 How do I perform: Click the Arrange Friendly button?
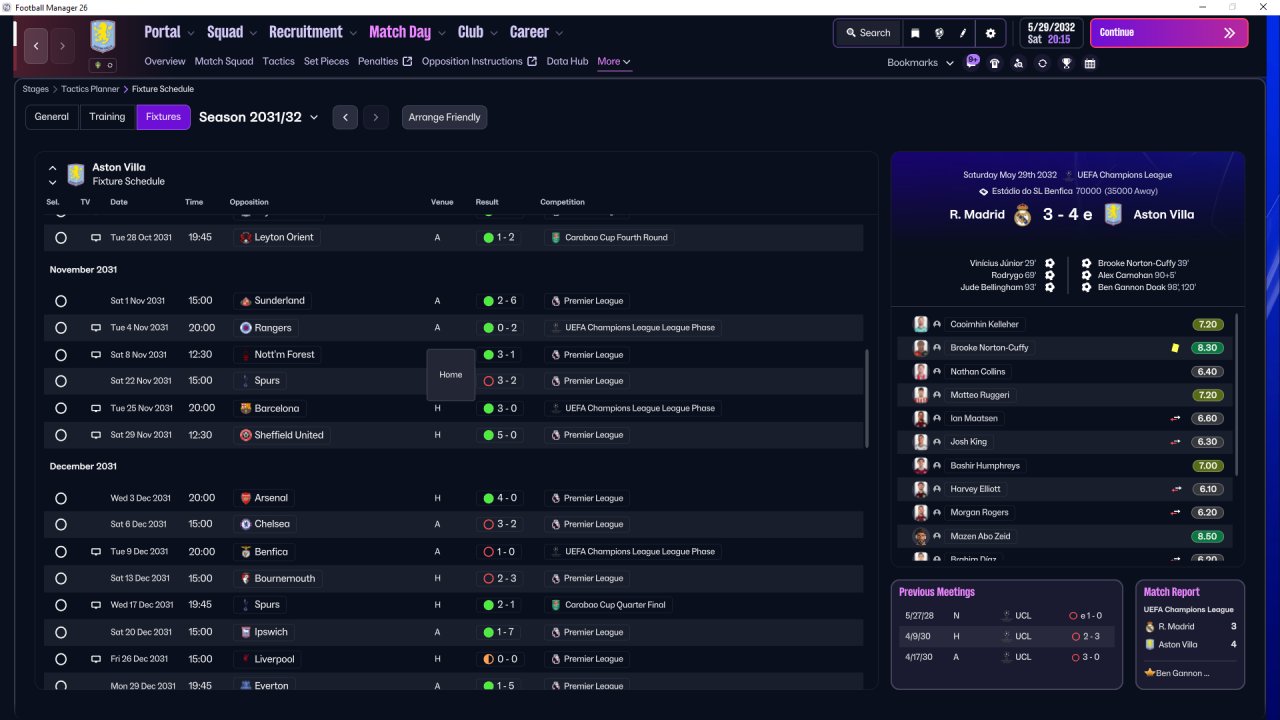click(445, 117)
